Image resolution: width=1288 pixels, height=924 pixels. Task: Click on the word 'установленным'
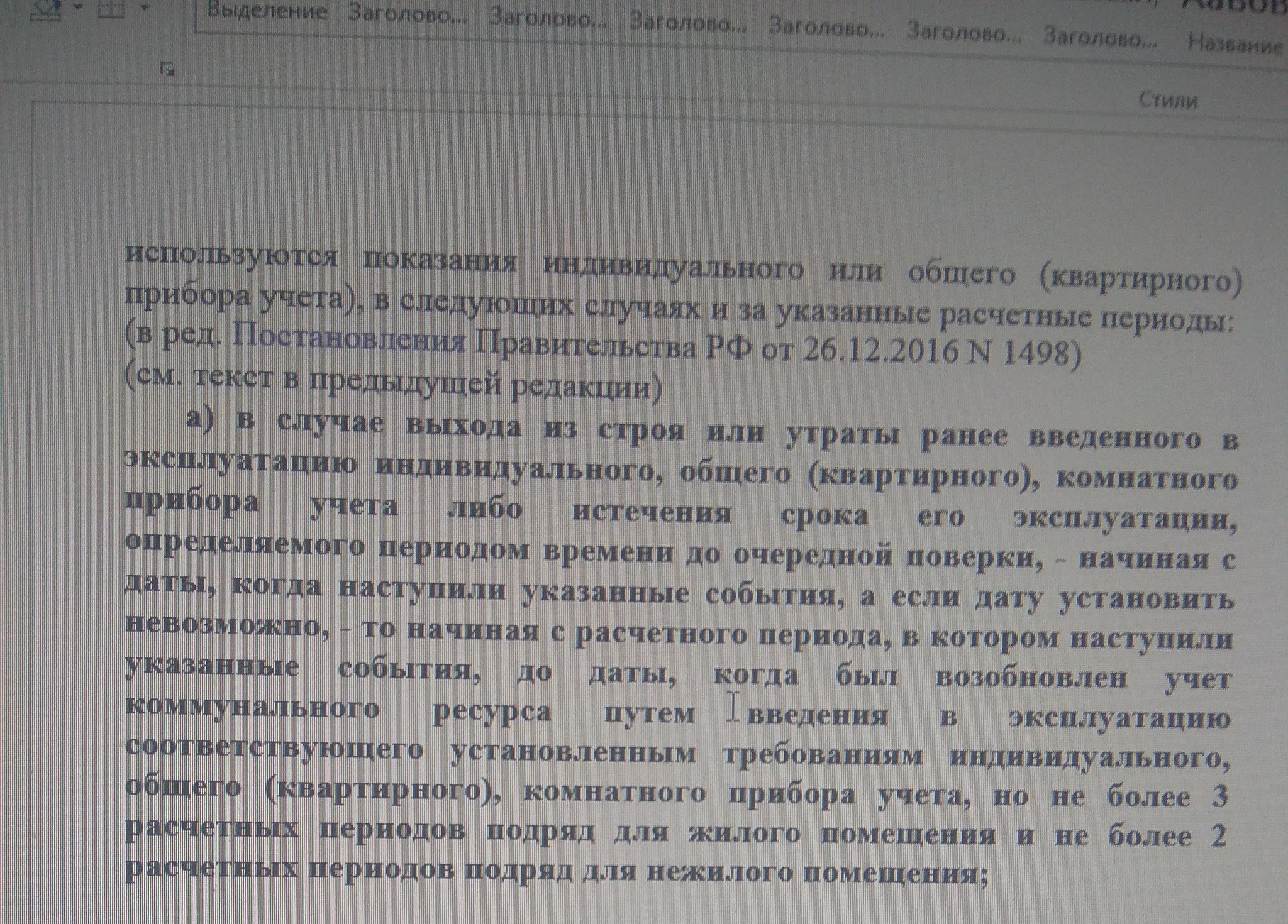[573, 753]
